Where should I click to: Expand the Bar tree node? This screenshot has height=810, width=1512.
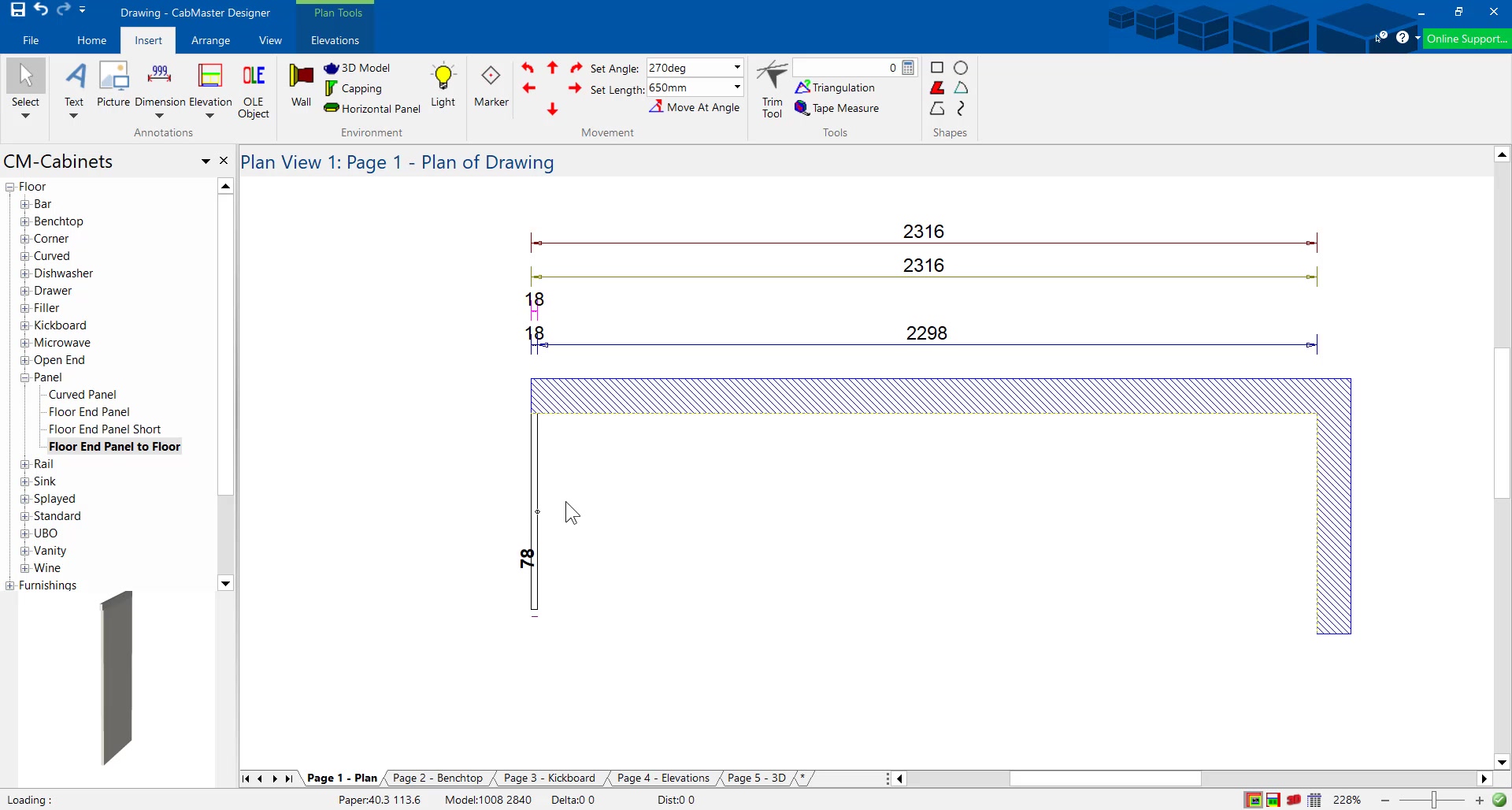(x=24, y=204)
